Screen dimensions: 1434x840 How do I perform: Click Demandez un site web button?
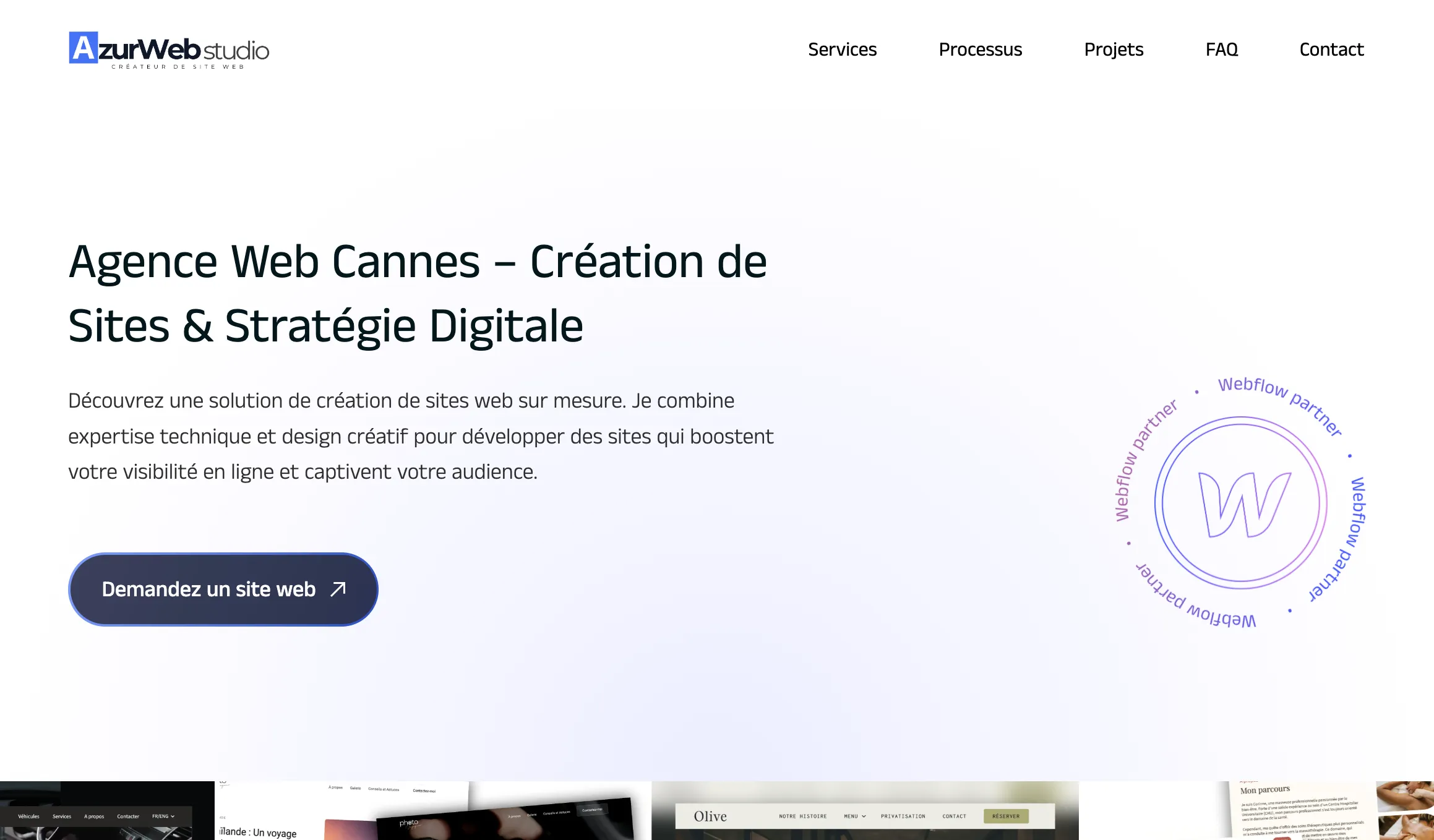point(223,589)
